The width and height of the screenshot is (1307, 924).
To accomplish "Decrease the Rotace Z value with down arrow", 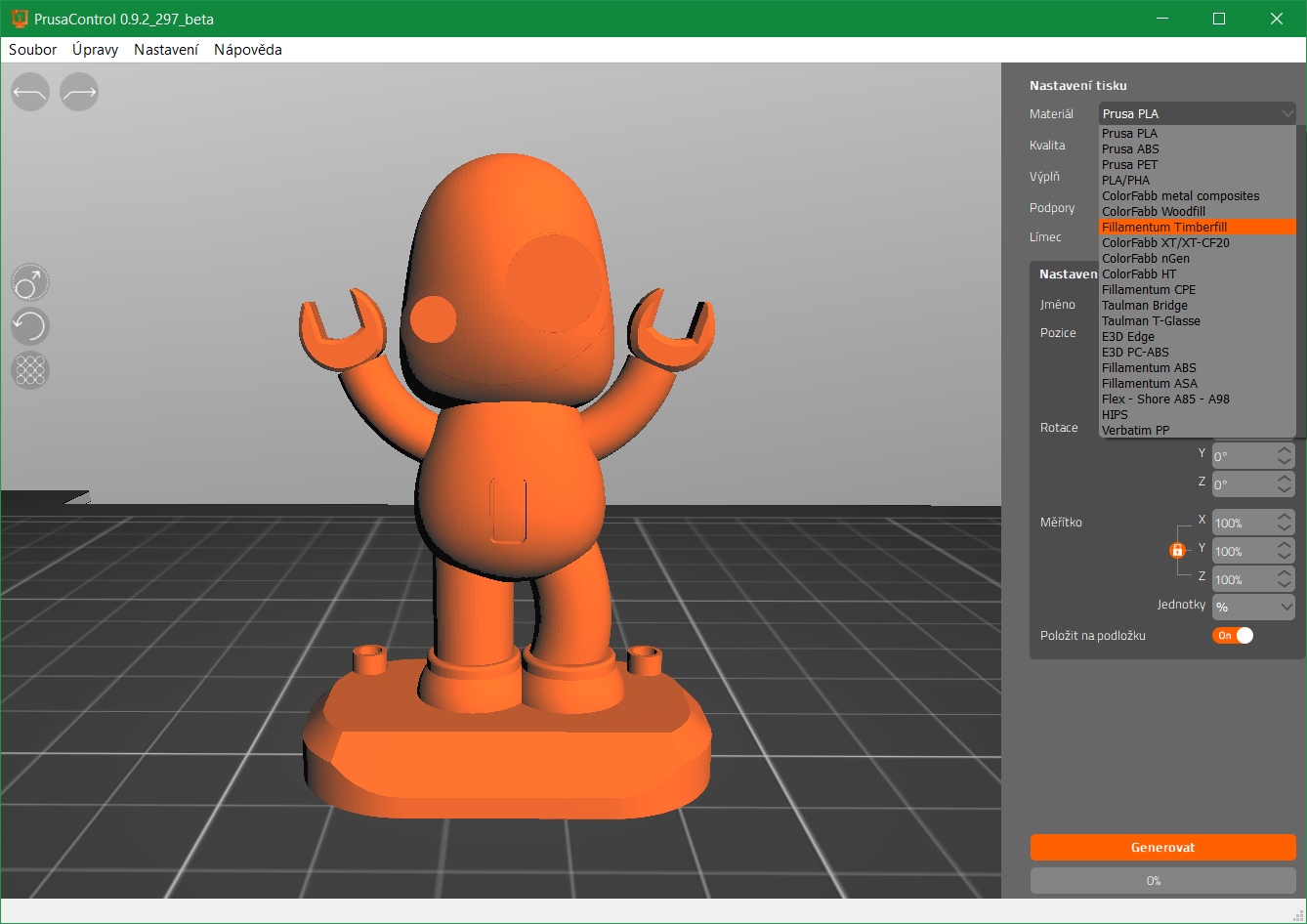I will [1285, 491].
